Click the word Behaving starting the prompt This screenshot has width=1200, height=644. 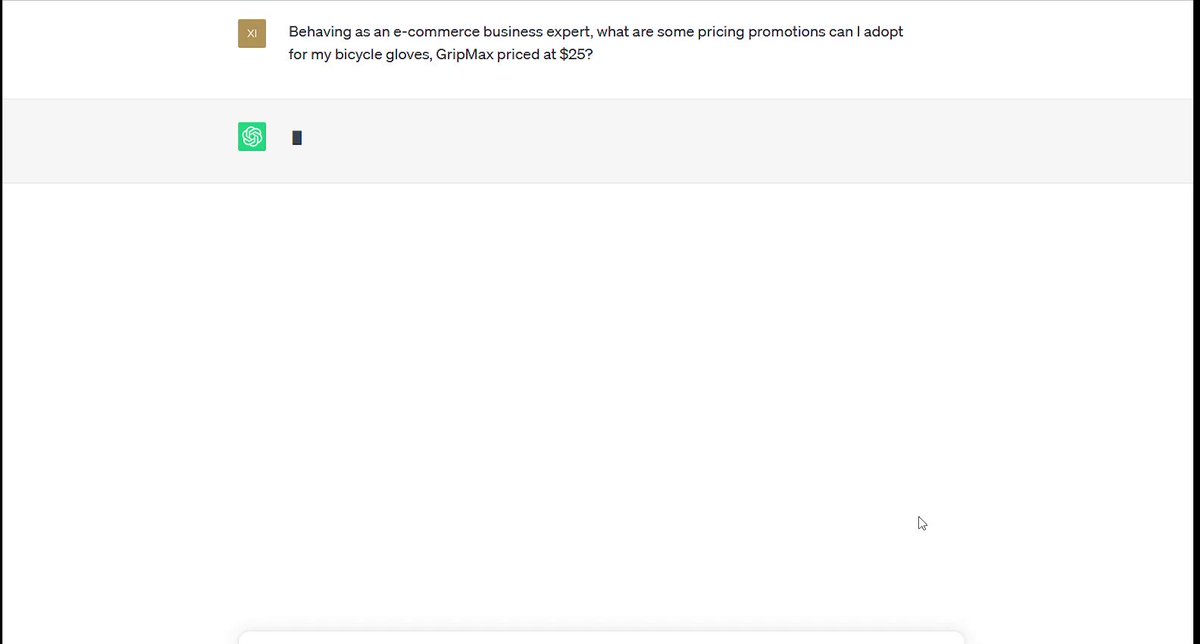tap(319, 32)
